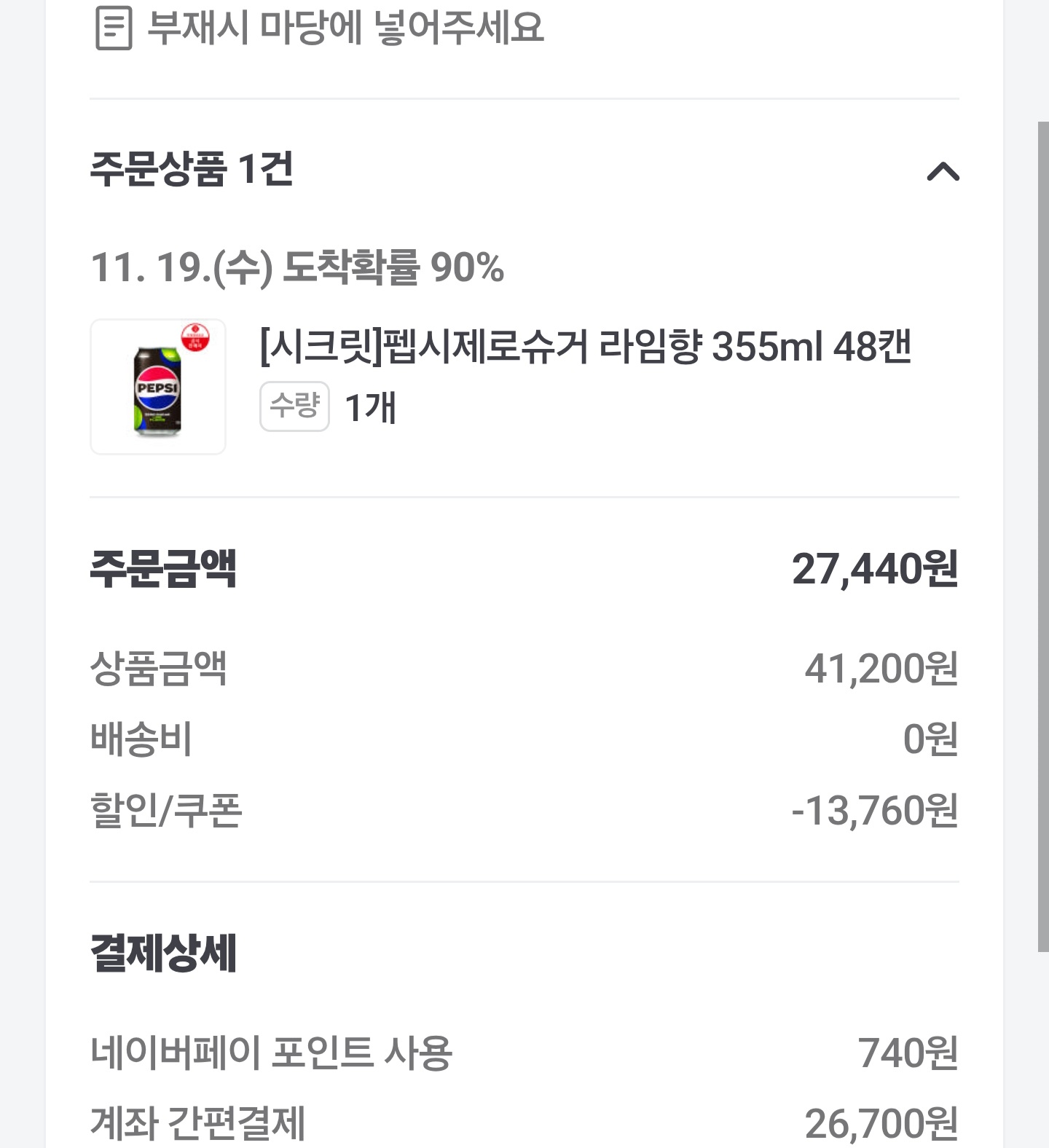Image resolution: width=1049 pixels, height=1148 pixels.
Task: Click the 수량 quantity badge
Action: pos(294,406)
